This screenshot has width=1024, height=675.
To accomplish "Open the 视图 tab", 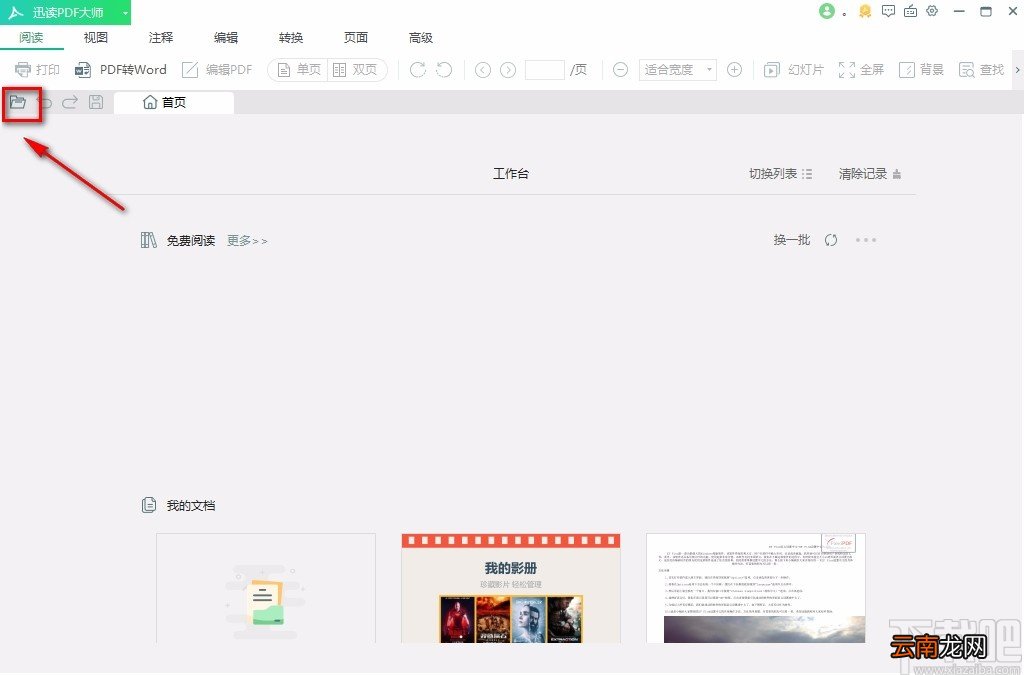I will [96, 38].
